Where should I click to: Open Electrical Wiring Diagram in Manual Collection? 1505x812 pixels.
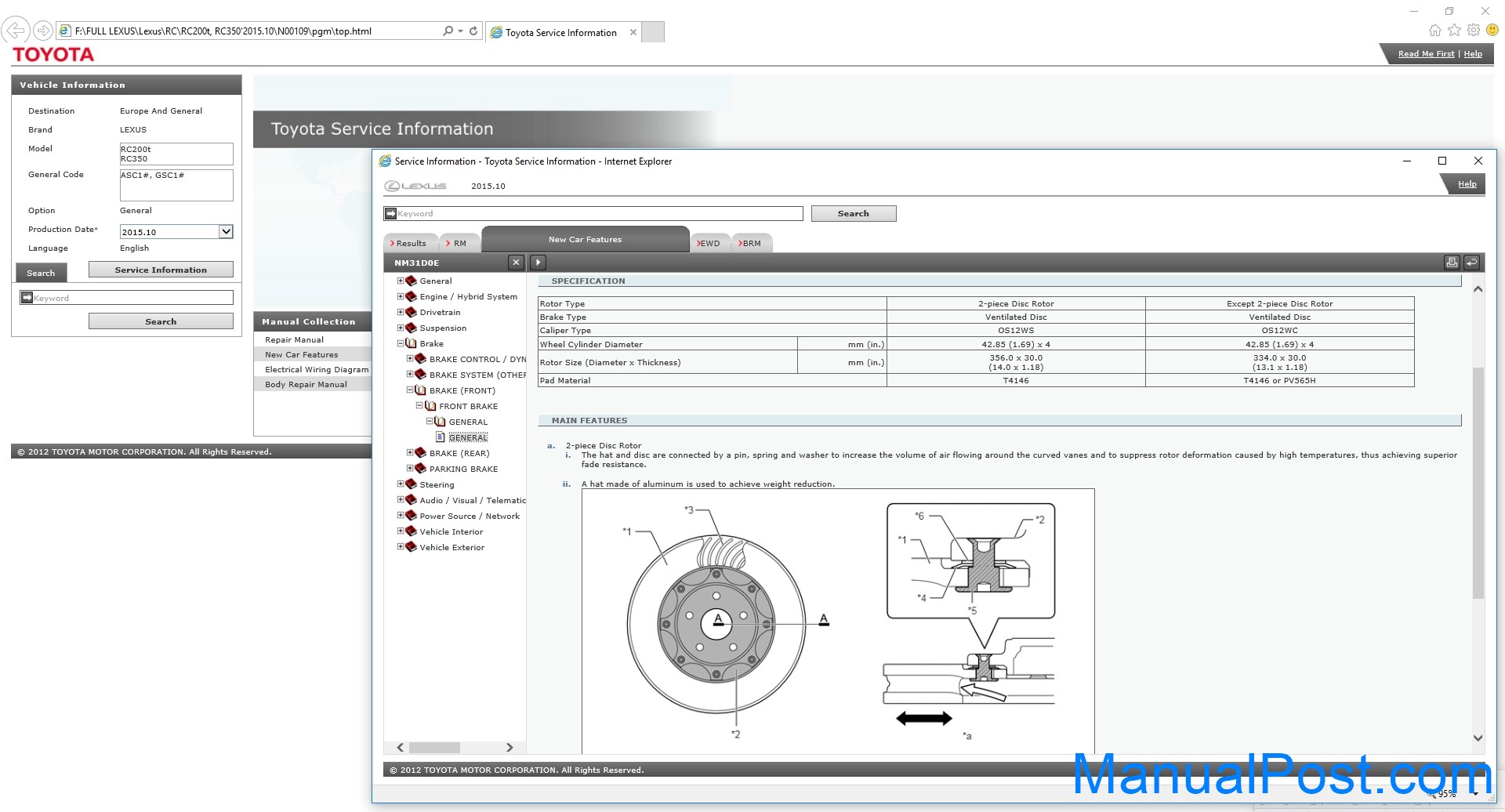[x=317, y=369]
